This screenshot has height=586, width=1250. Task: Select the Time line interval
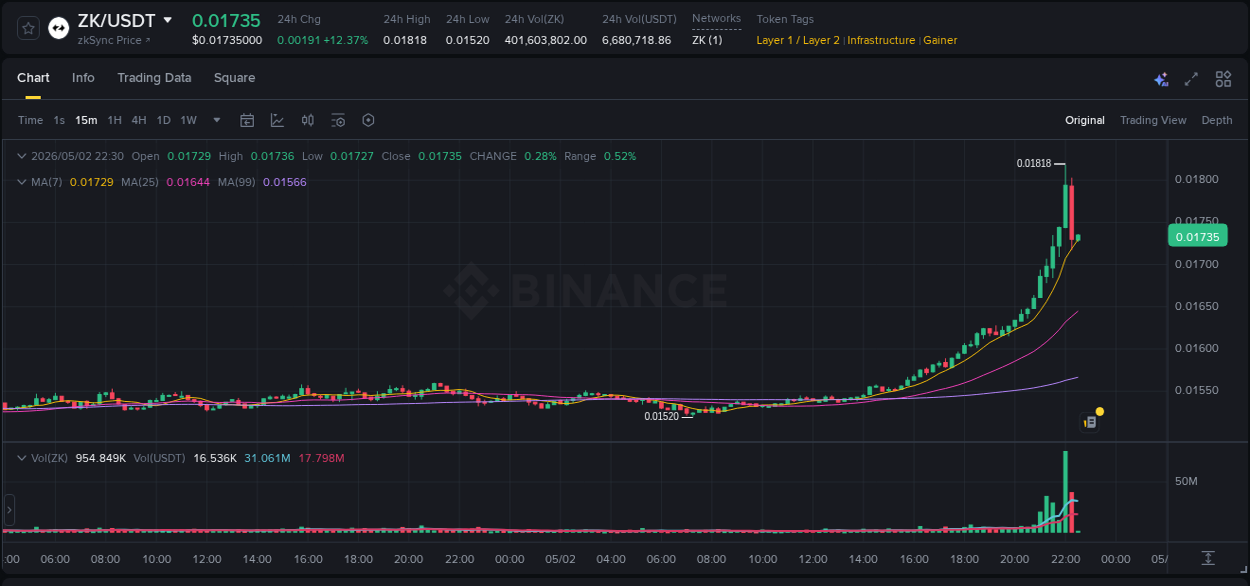[x=30, y=120]
